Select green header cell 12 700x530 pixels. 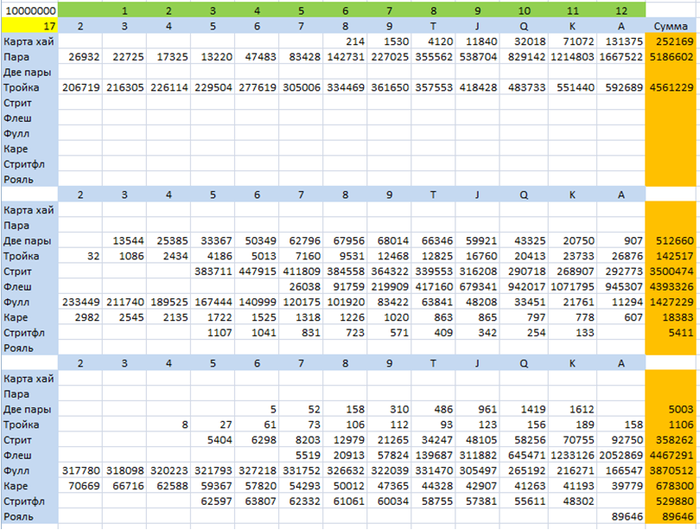point(621,10)
